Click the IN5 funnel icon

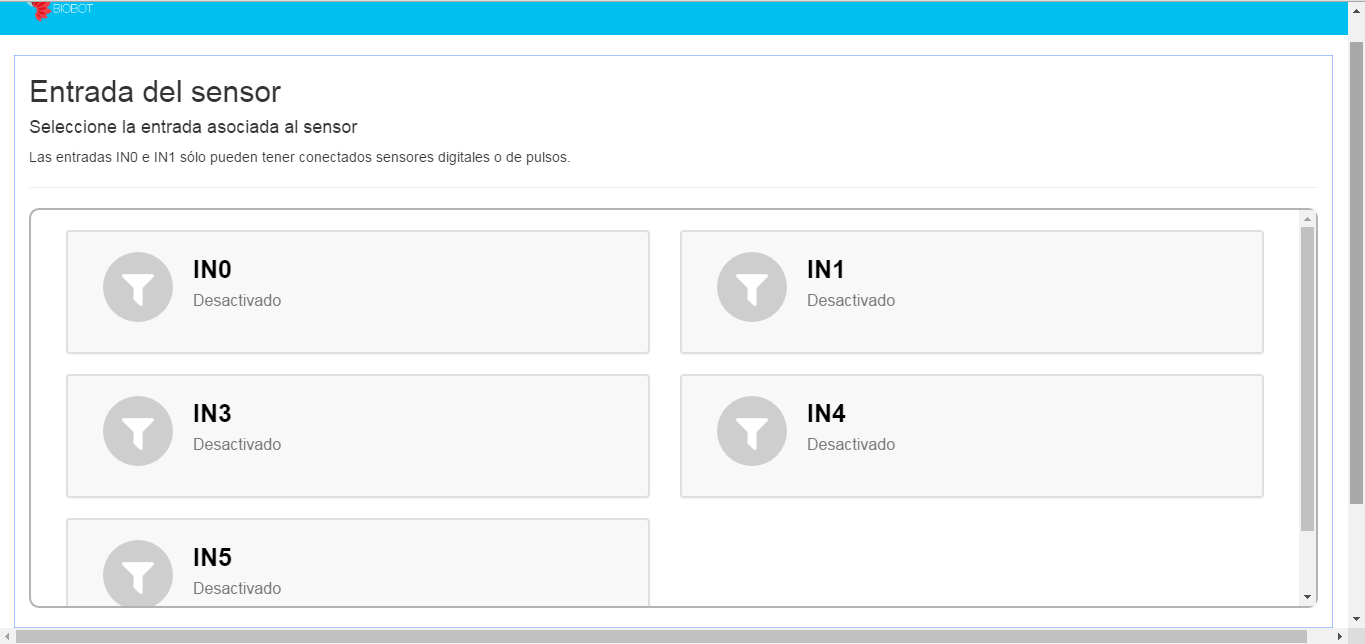point(138,573)
